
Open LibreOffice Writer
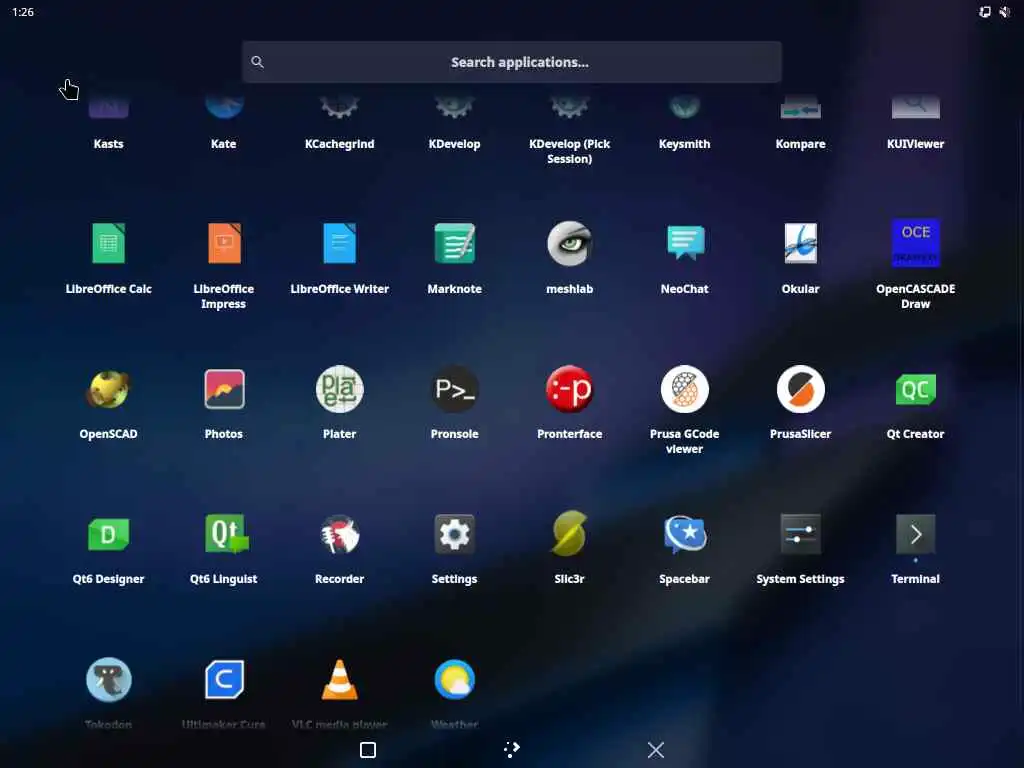coord(340,258)
